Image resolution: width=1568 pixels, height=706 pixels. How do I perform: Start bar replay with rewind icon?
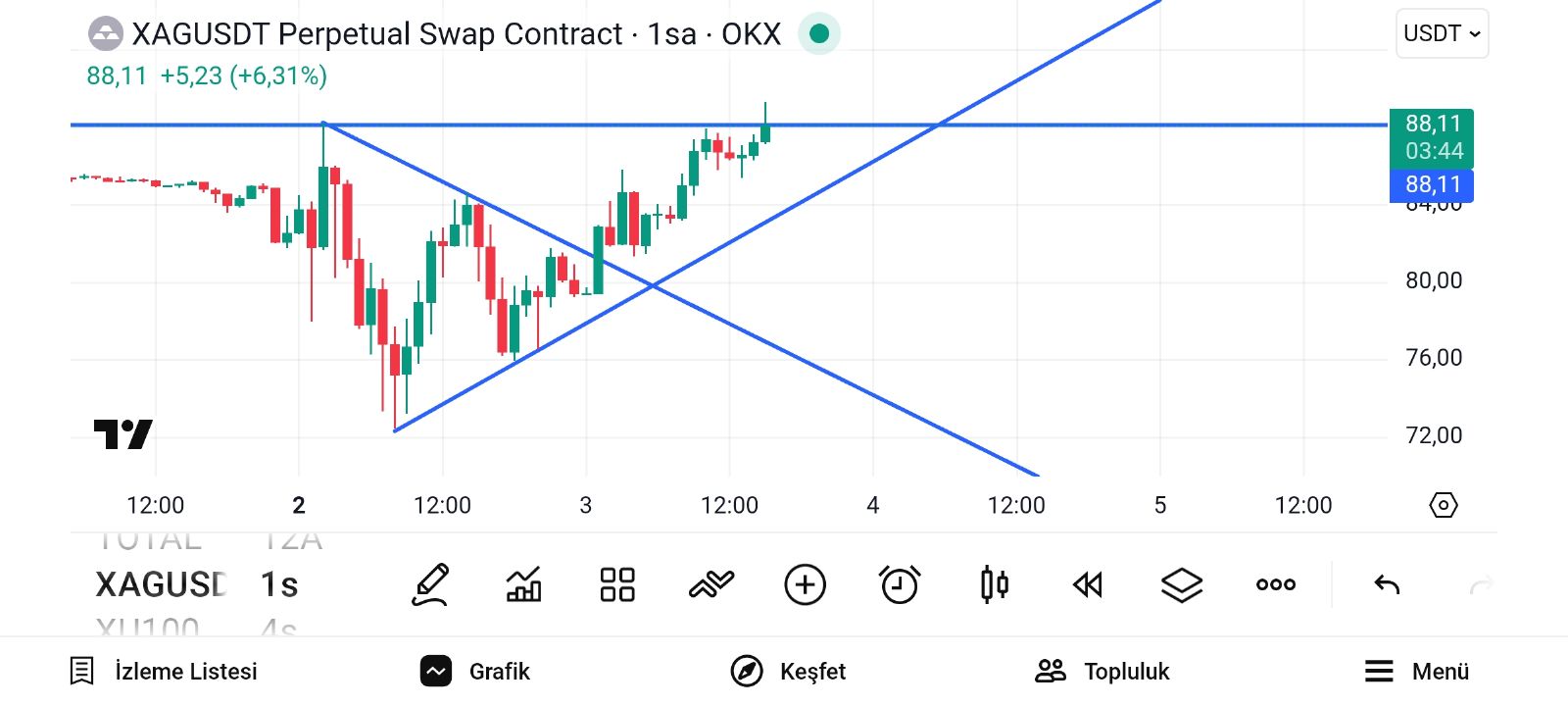pyautogui.click(x=1088, y=585)
